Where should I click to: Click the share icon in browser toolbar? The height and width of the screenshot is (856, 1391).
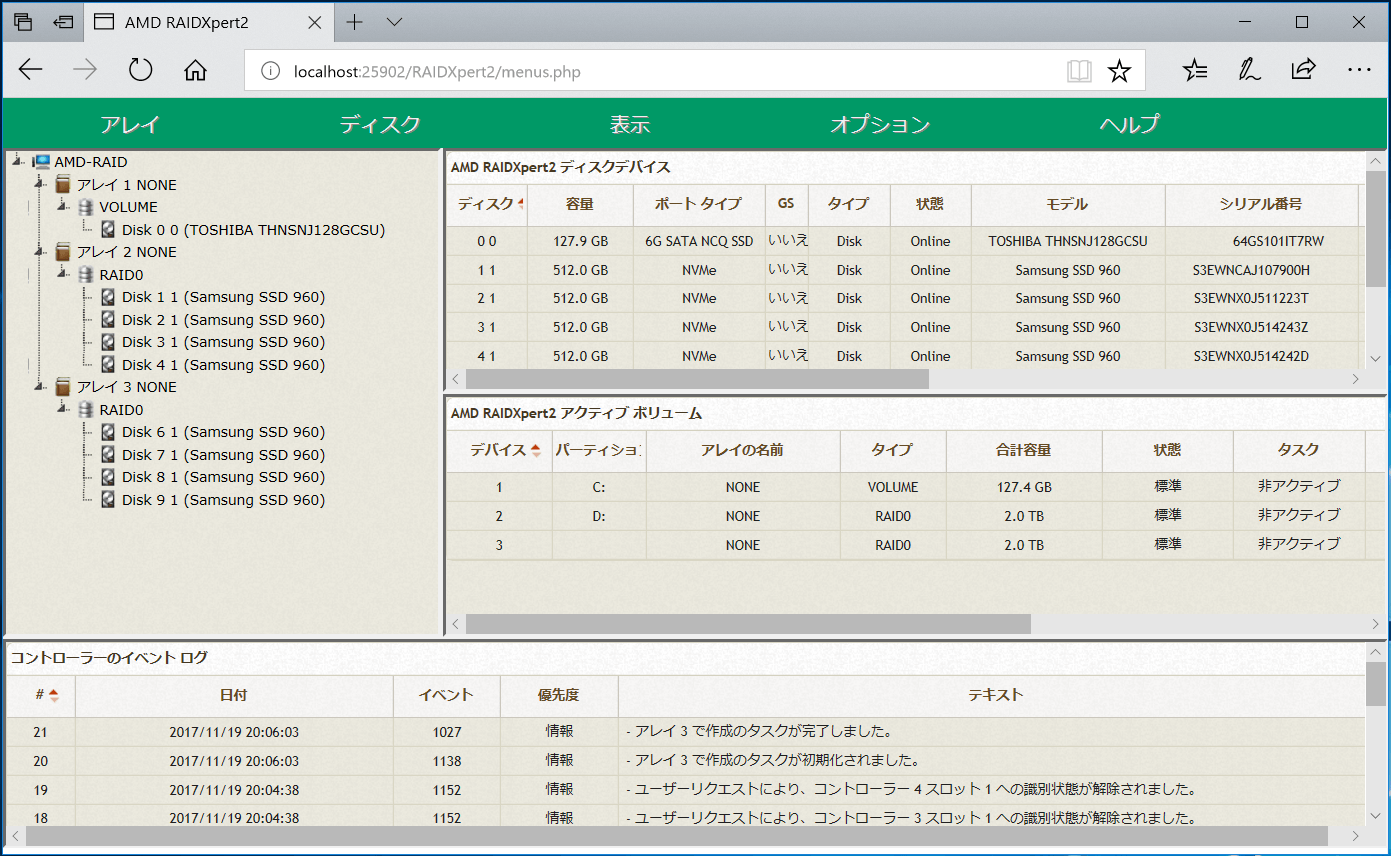coord(1303,69)
